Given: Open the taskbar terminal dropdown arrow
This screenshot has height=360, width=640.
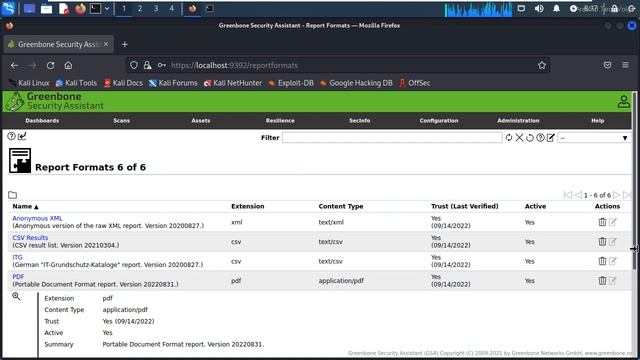Looking at the screenshot, I should point(107,8).
